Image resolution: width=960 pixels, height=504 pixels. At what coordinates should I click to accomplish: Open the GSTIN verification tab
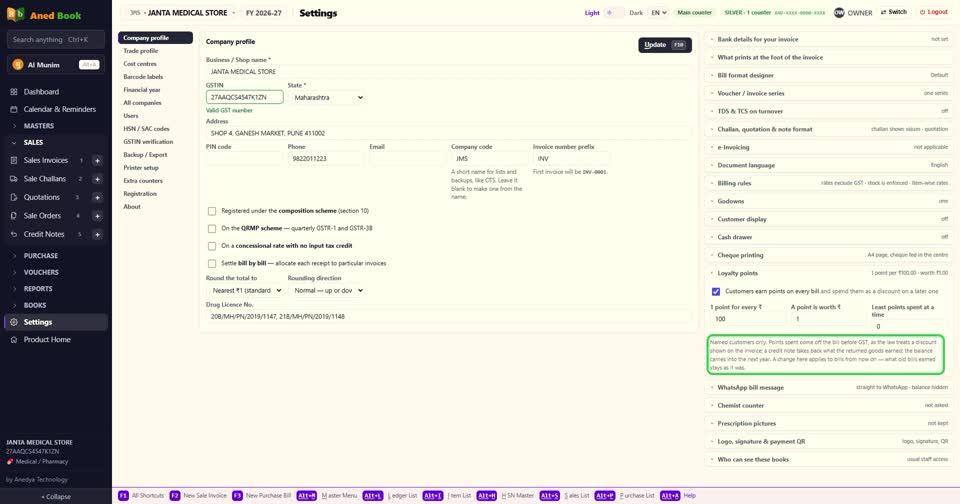155,141
